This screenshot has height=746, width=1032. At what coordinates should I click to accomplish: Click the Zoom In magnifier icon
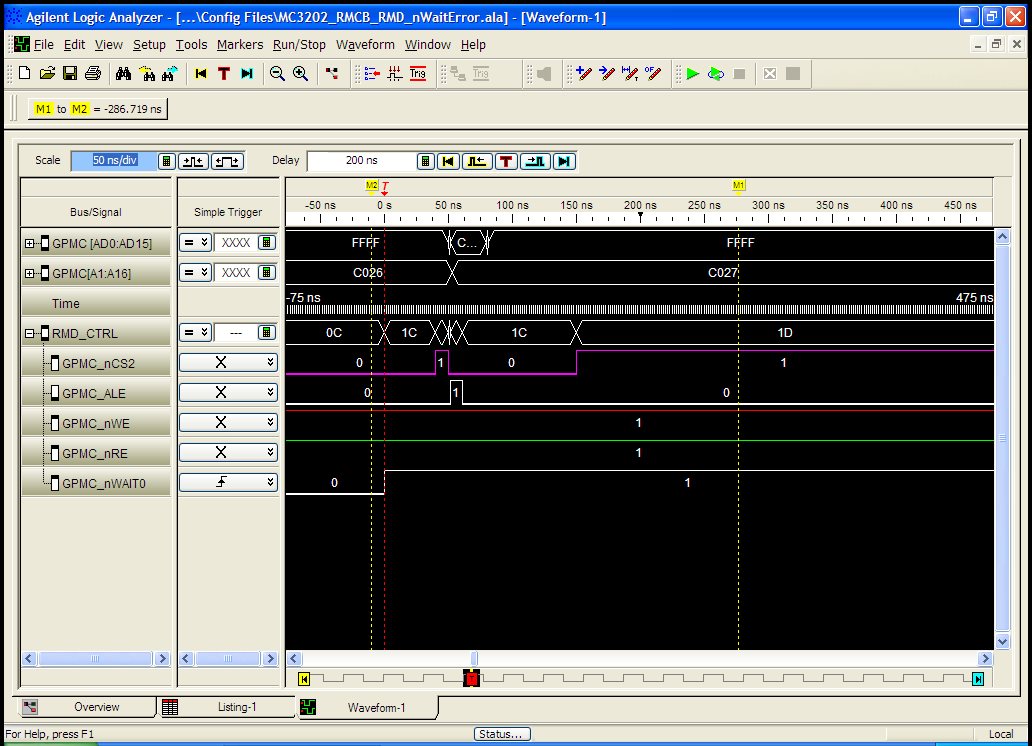pos(300,74)
